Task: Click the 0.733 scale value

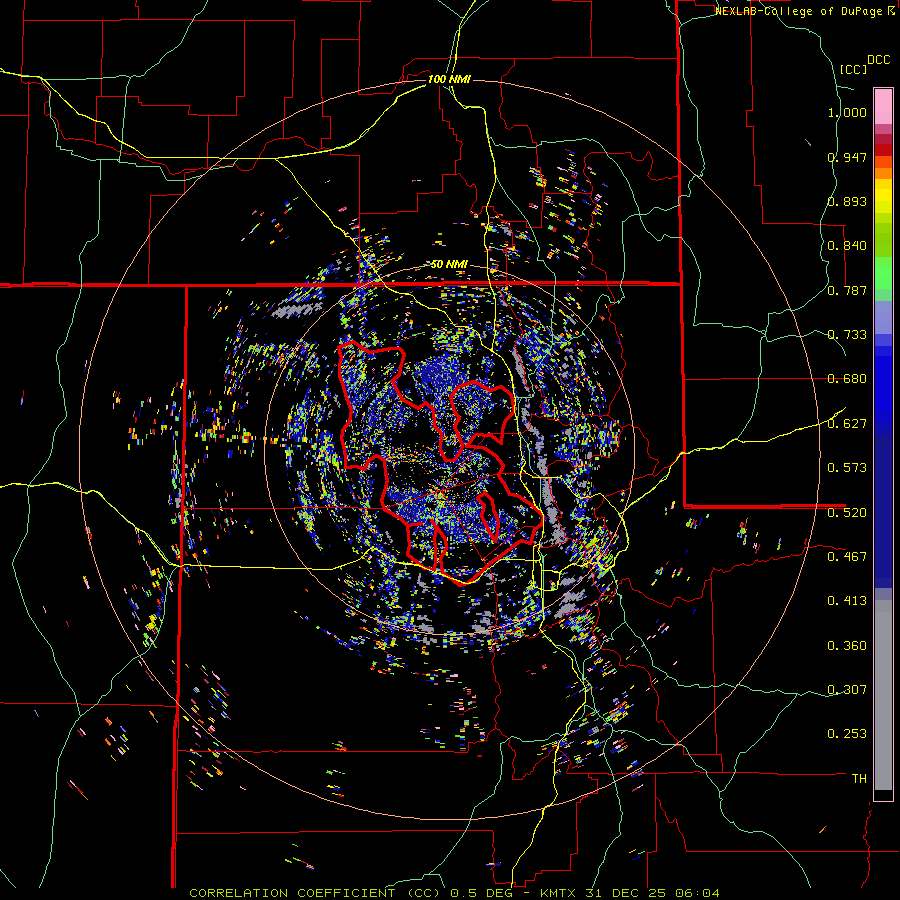Action: tap(847, 335)
